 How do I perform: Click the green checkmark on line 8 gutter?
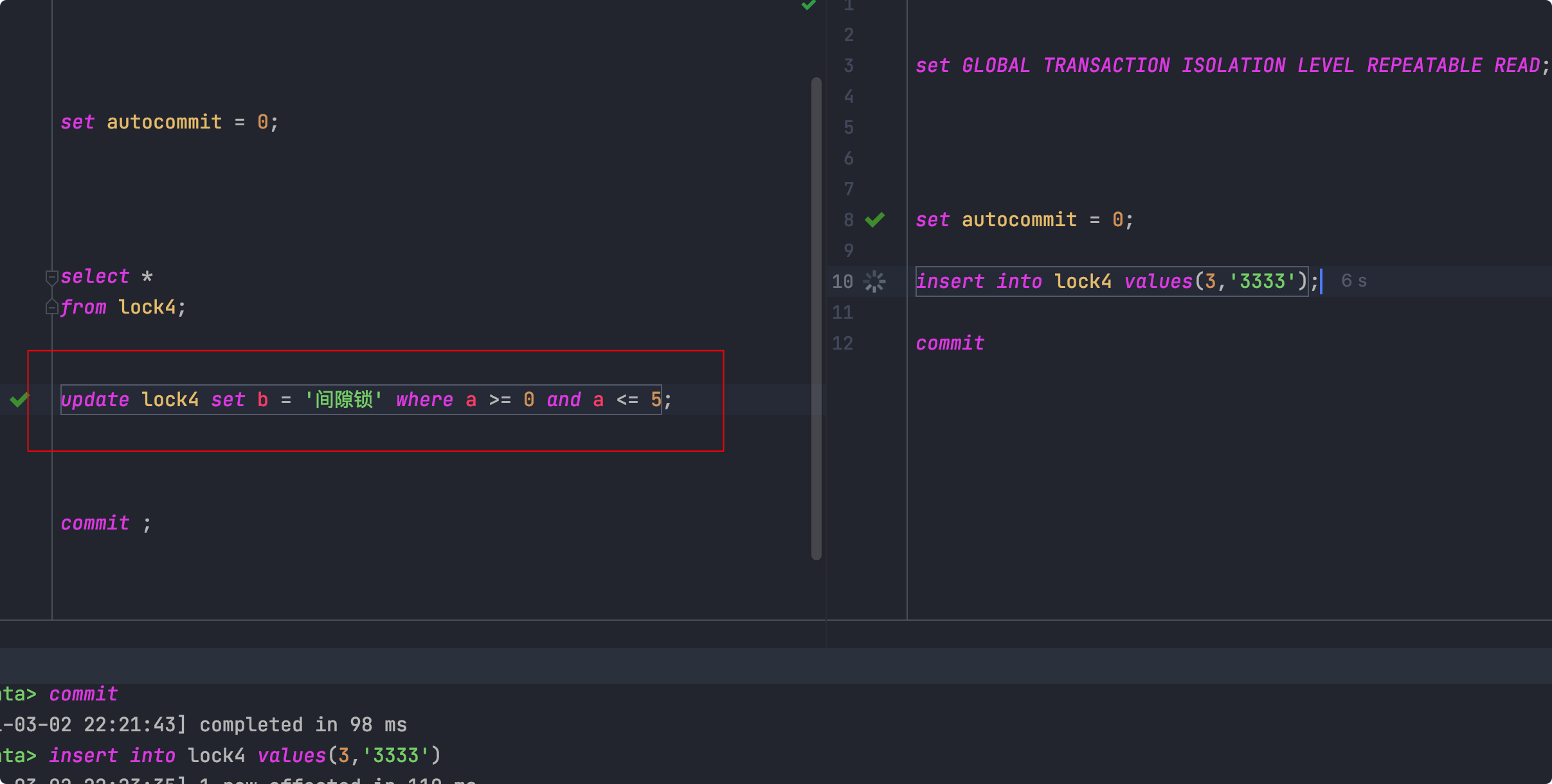click(x=874, y=220)
